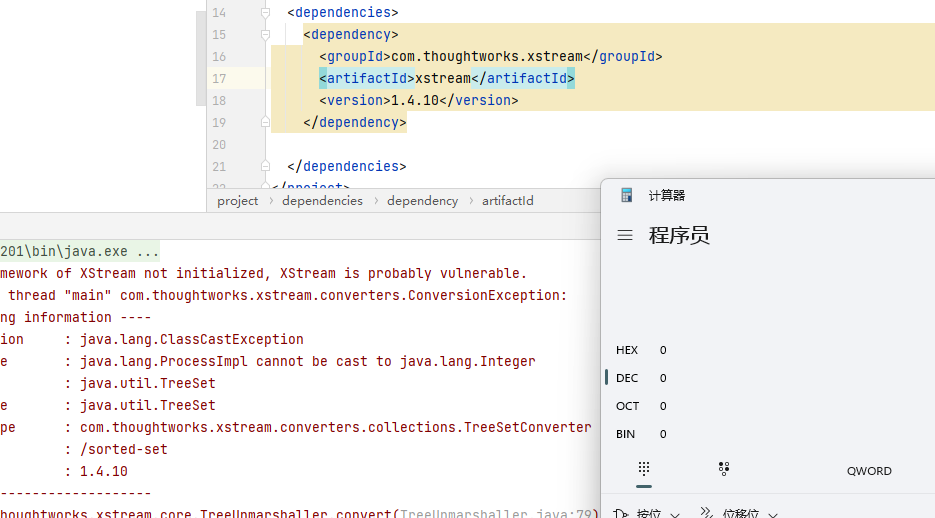
Task: Collapse the dependencies tag fold on line 14
Action: coord(266,13)
